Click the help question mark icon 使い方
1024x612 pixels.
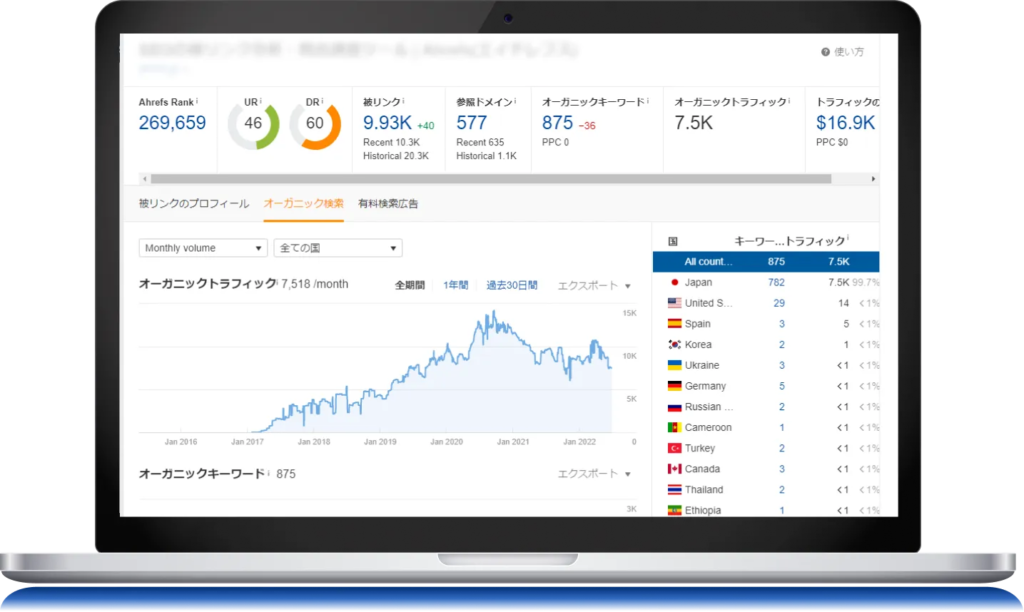pyautogui.click(x=825, y=52)
